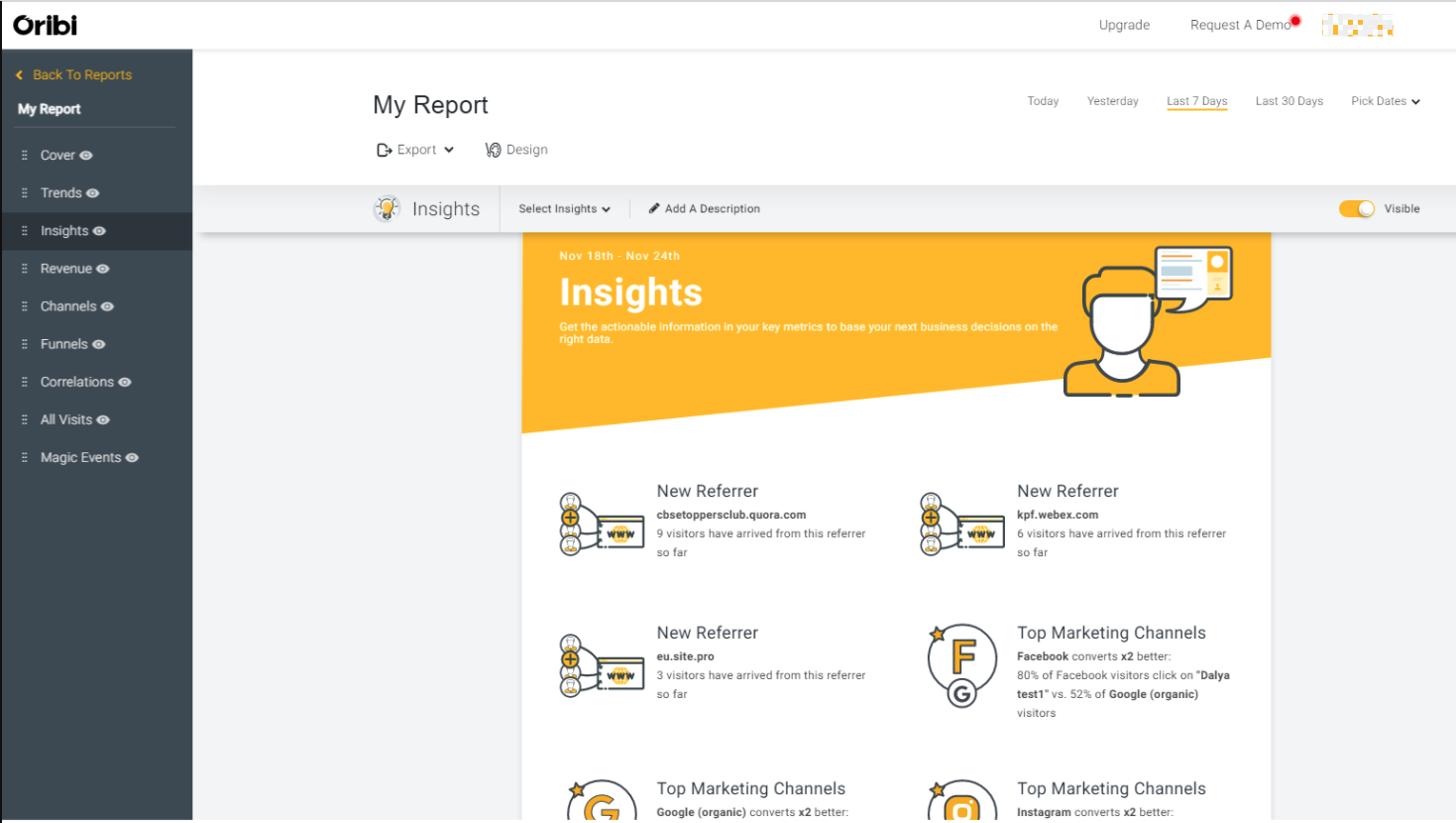Select the Today date range tab
The width and height of the screenshot is (1456, 823).
point(1043,101)
